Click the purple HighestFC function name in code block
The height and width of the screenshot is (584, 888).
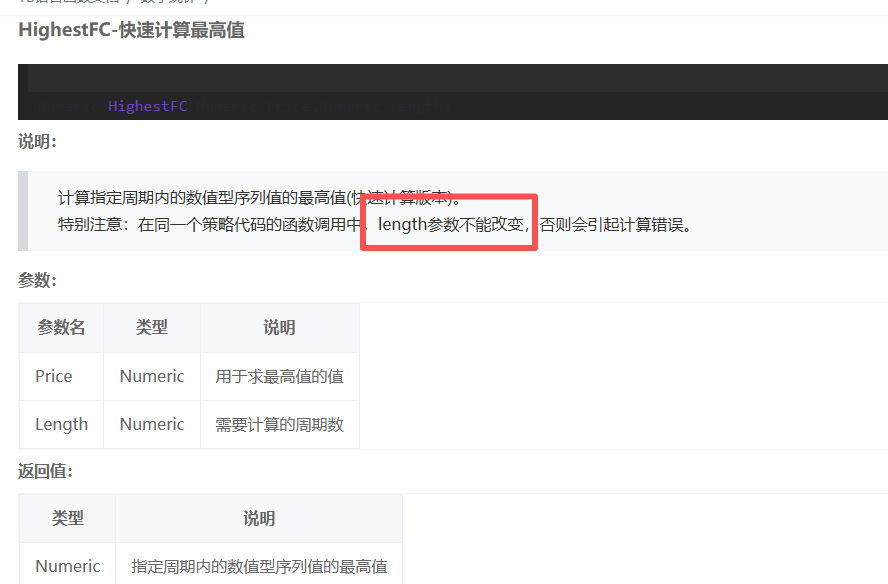[x=147, y=106]
